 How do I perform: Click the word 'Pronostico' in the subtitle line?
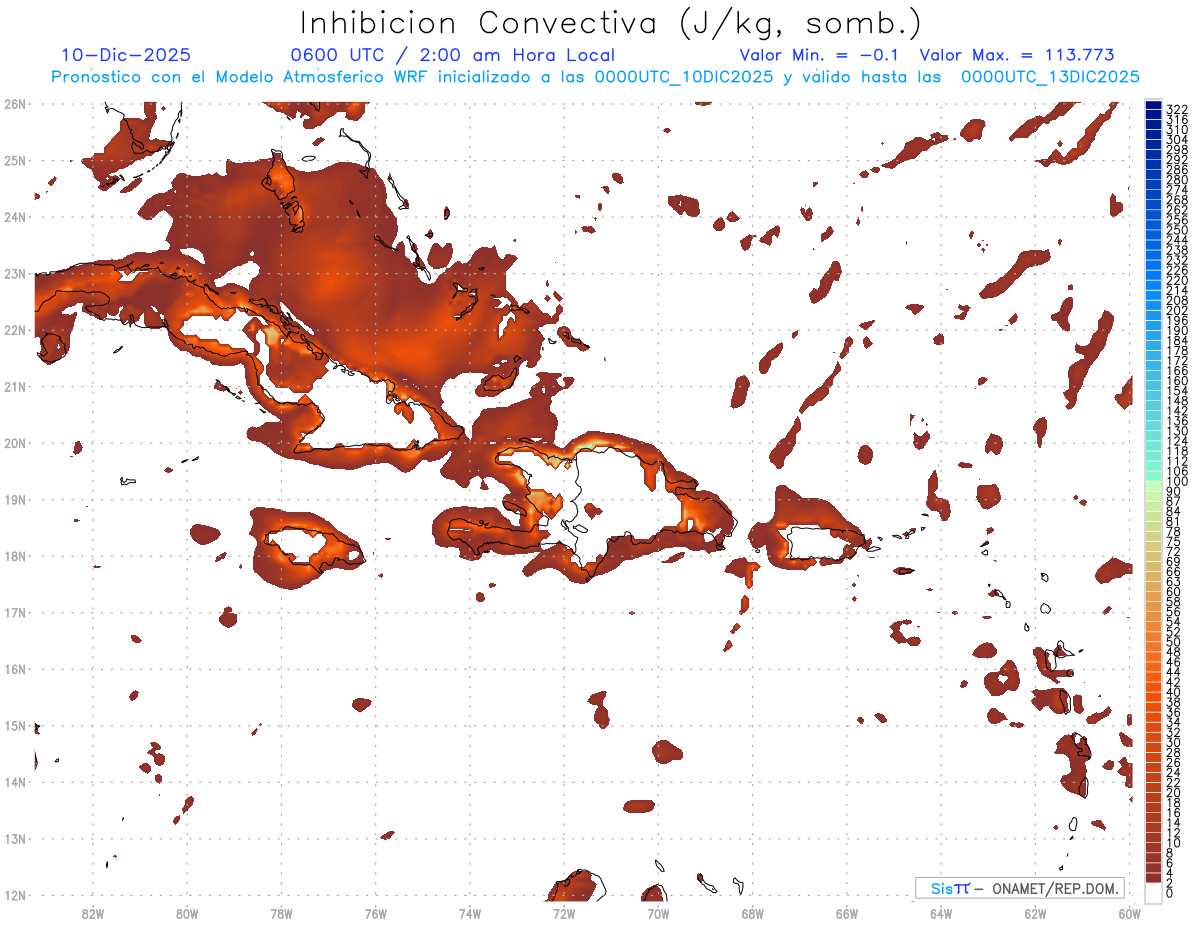tap(96, 77)
